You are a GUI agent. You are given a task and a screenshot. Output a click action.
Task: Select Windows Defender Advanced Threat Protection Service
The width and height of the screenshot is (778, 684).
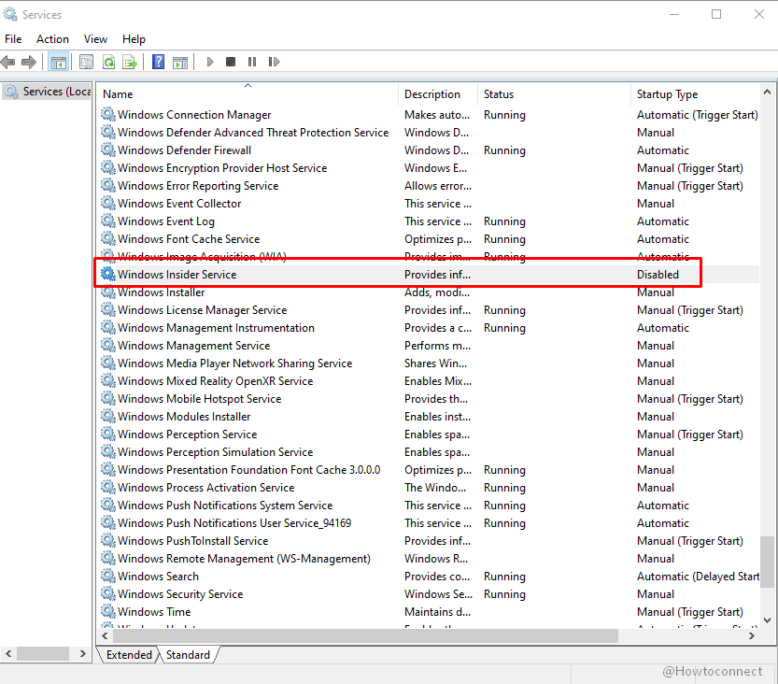coord(429,132)
